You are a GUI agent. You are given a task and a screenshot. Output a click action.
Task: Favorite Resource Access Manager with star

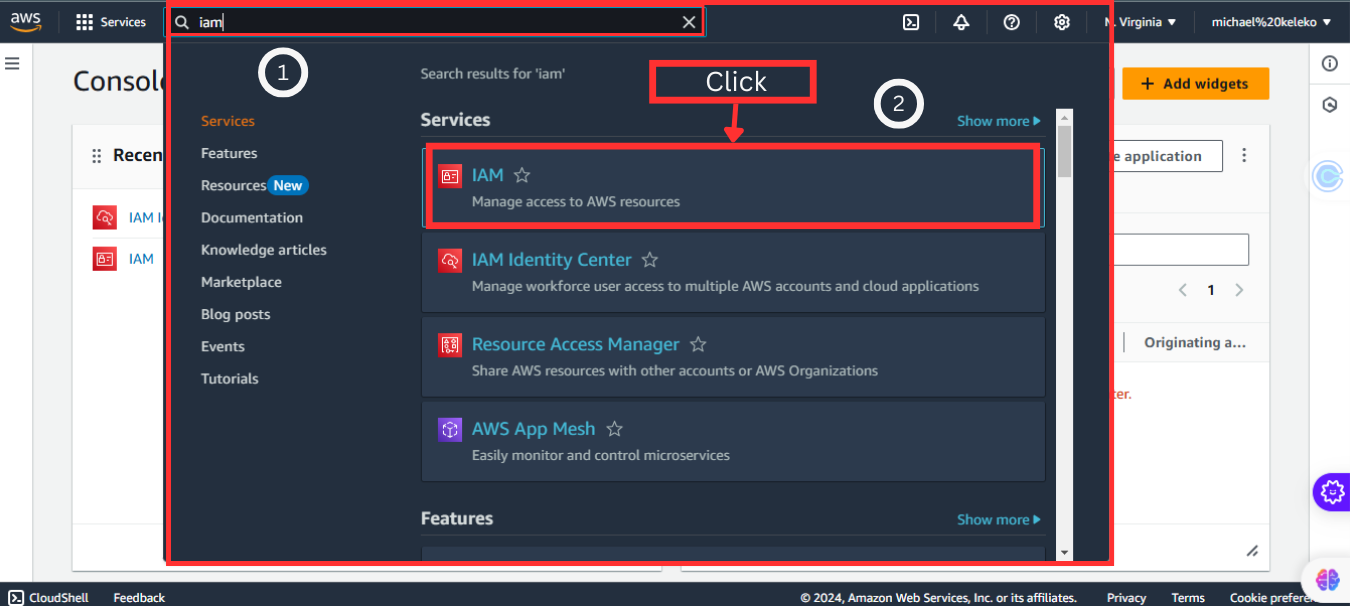tap(698, 344)
